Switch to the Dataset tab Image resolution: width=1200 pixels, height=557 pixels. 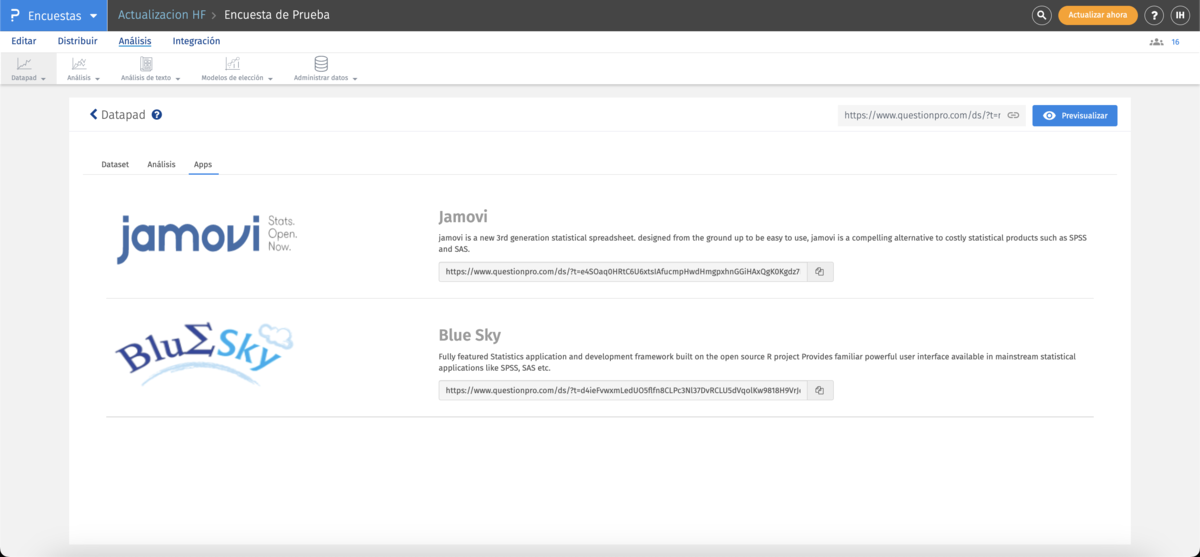pyautogui.click(x=115, y=164)
